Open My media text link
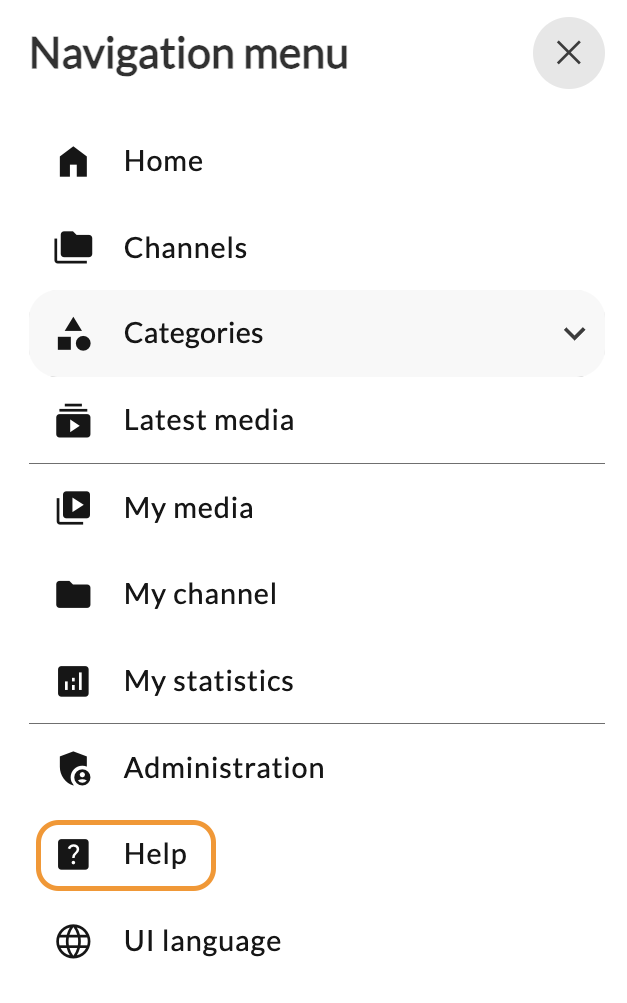The image size is (627, 1003). (x=189, y=509)
